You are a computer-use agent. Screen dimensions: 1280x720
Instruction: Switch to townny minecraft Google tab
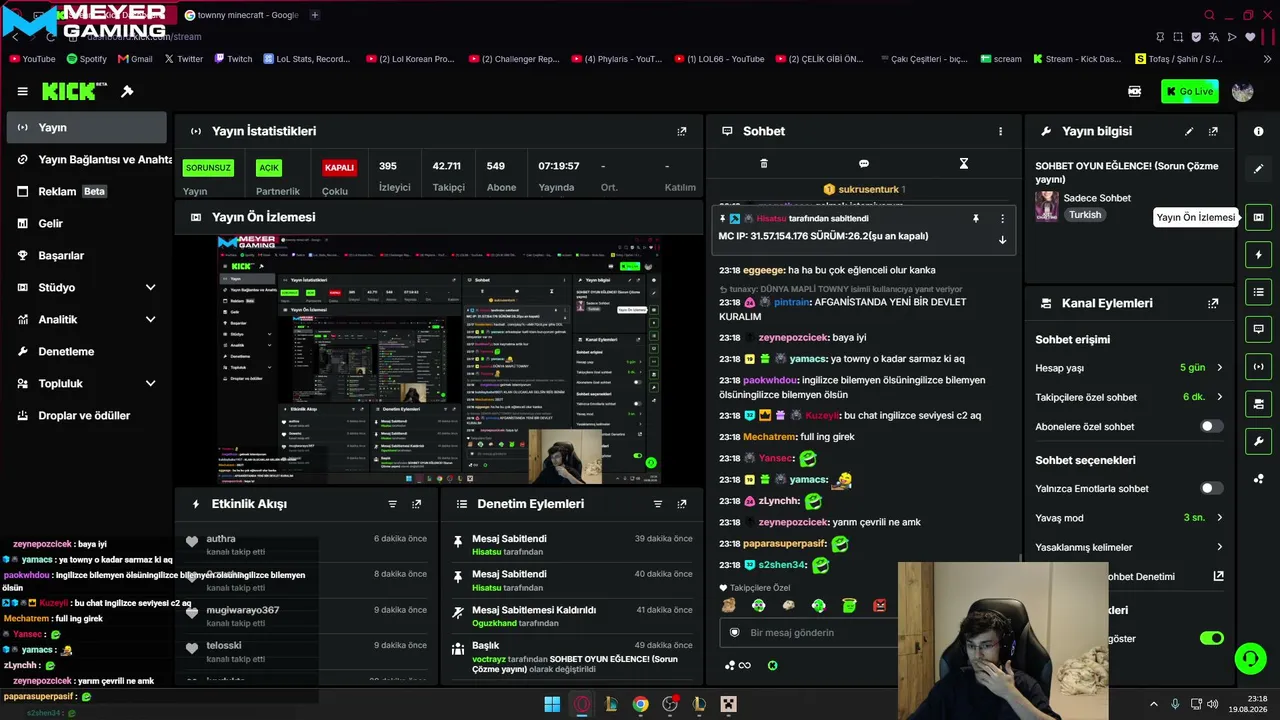click(241, 15)
